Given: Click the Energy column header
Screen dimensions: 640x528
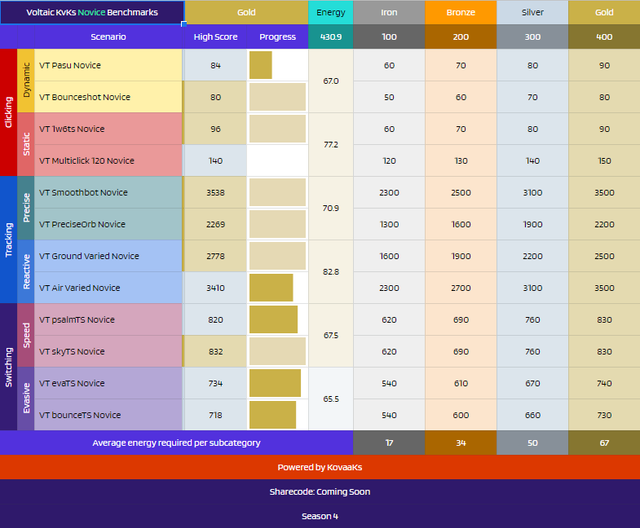Looking at the screenshot, I should (x=331, y=12).
